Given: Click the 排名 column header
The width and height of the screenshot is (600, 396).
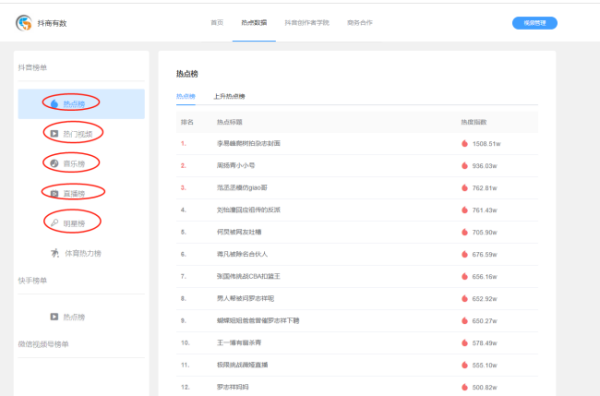Looking at the screenshot, I should click(187, 122).
